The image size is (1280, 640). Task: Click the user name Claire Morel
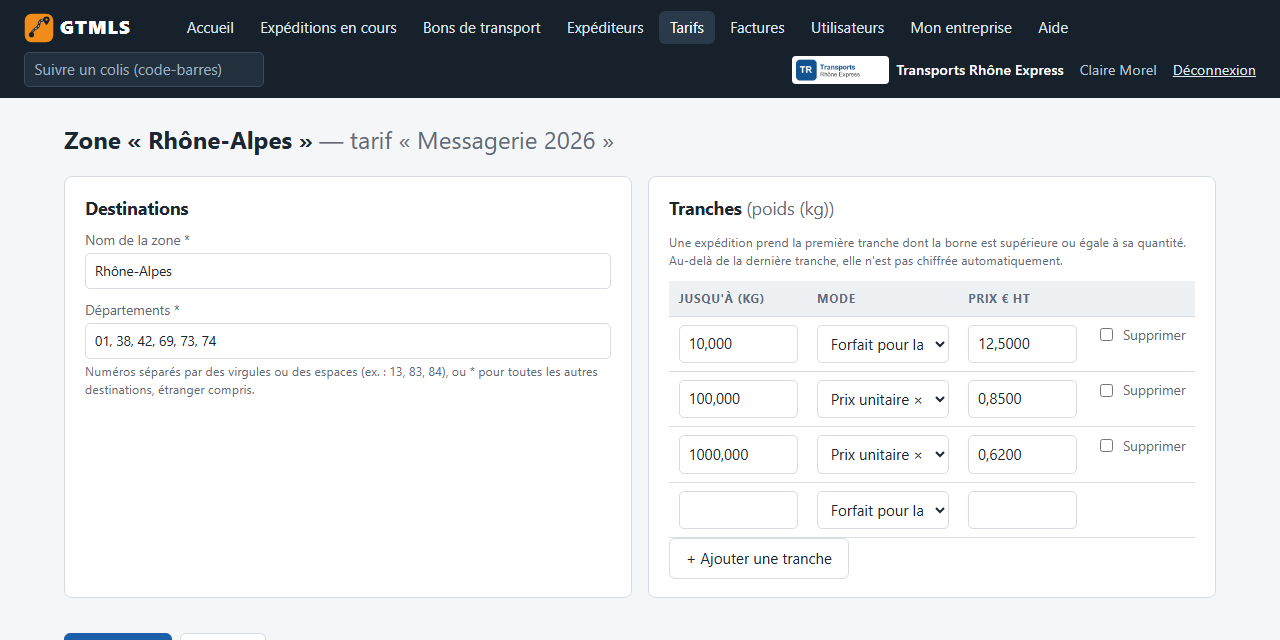1118,70
